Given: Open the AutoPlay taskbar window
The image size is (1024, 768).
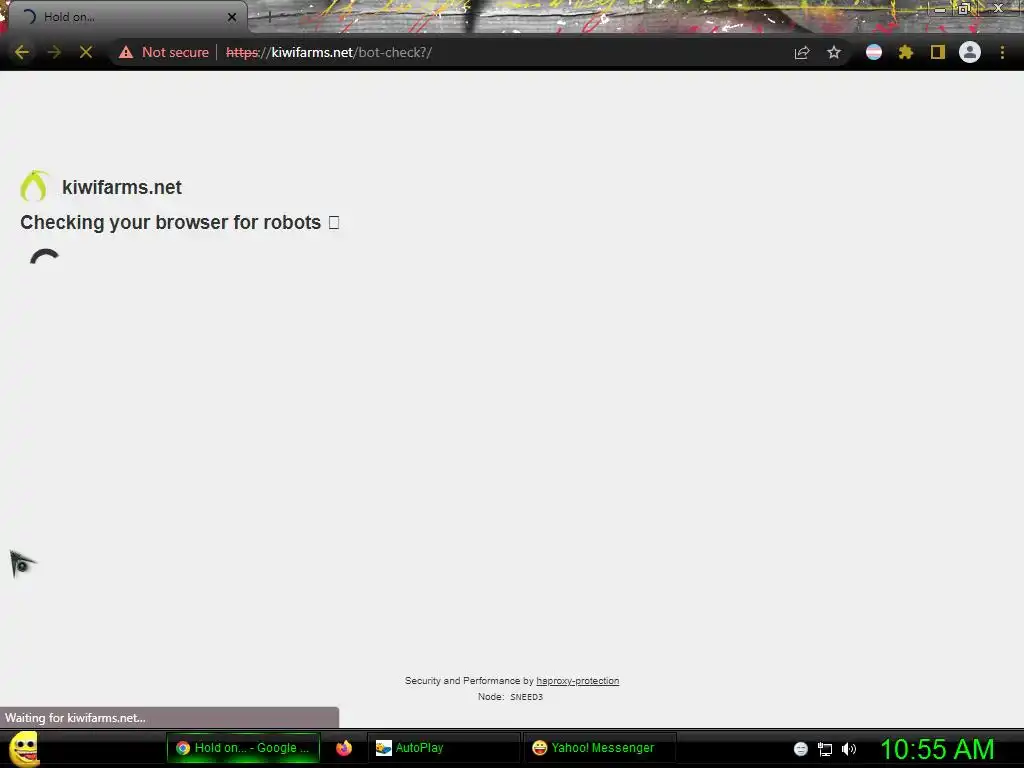Looking at the screenshot, I should pyautogui.click(x=444, y=748).
